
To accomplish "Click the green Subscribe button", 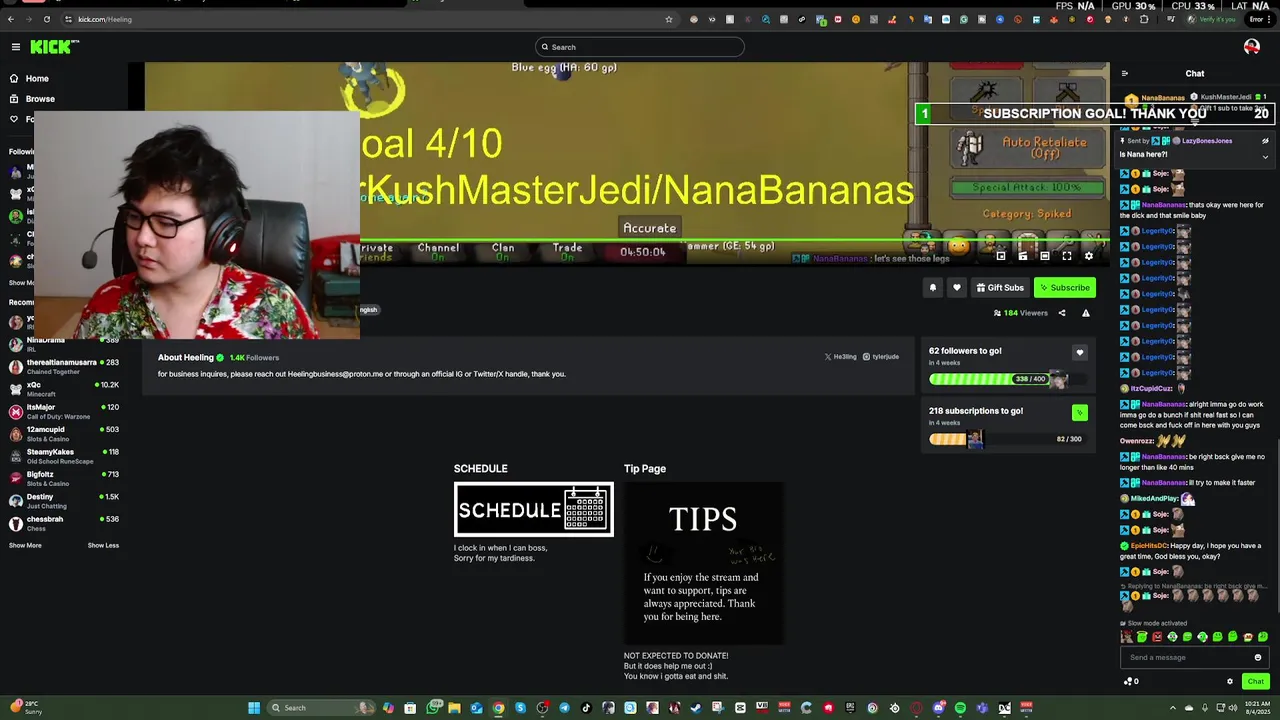I will [1065, 288].
